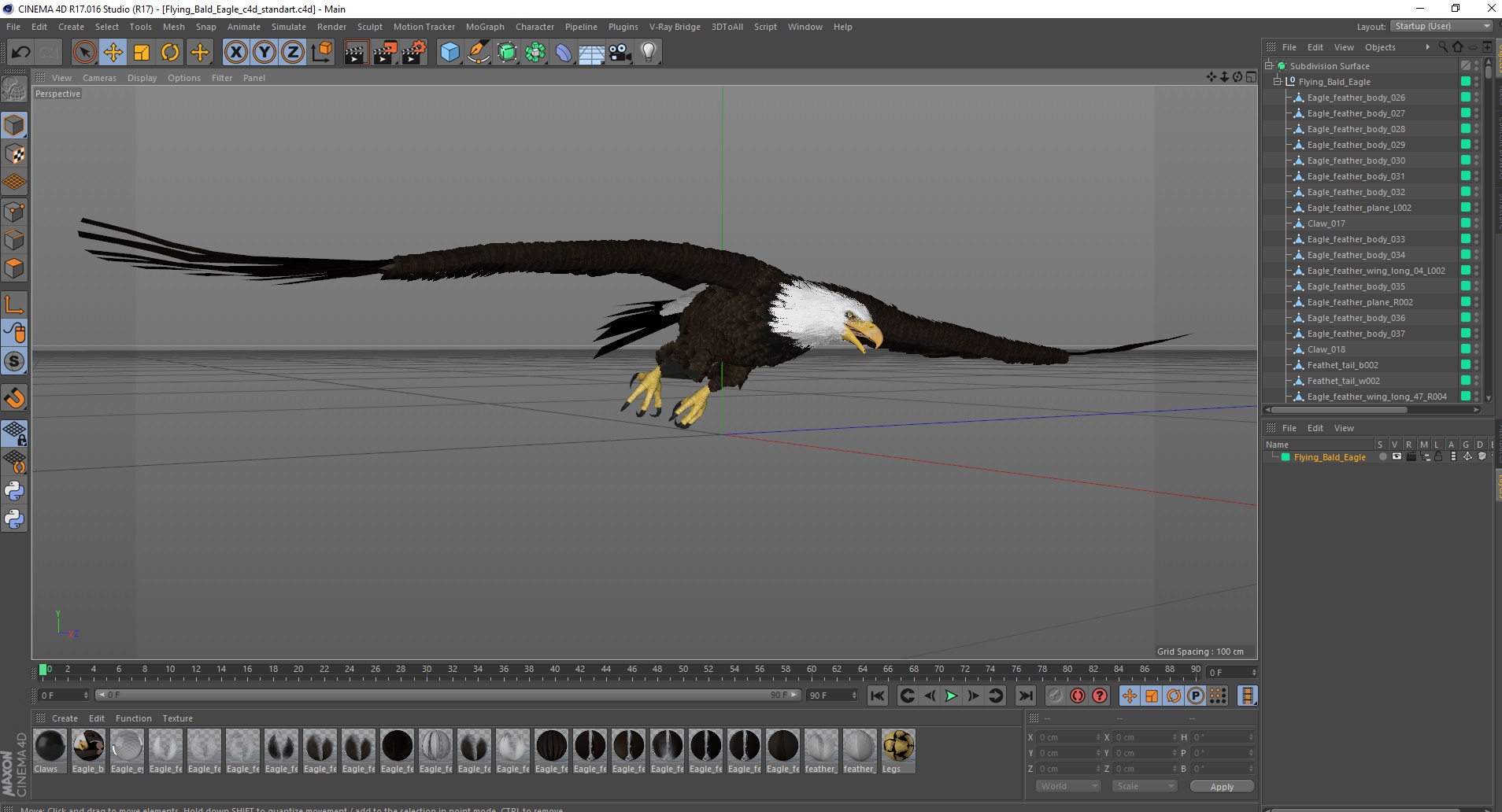Add a camera object
Viewport: 1502px width, 812px height.
pos(620,53)
